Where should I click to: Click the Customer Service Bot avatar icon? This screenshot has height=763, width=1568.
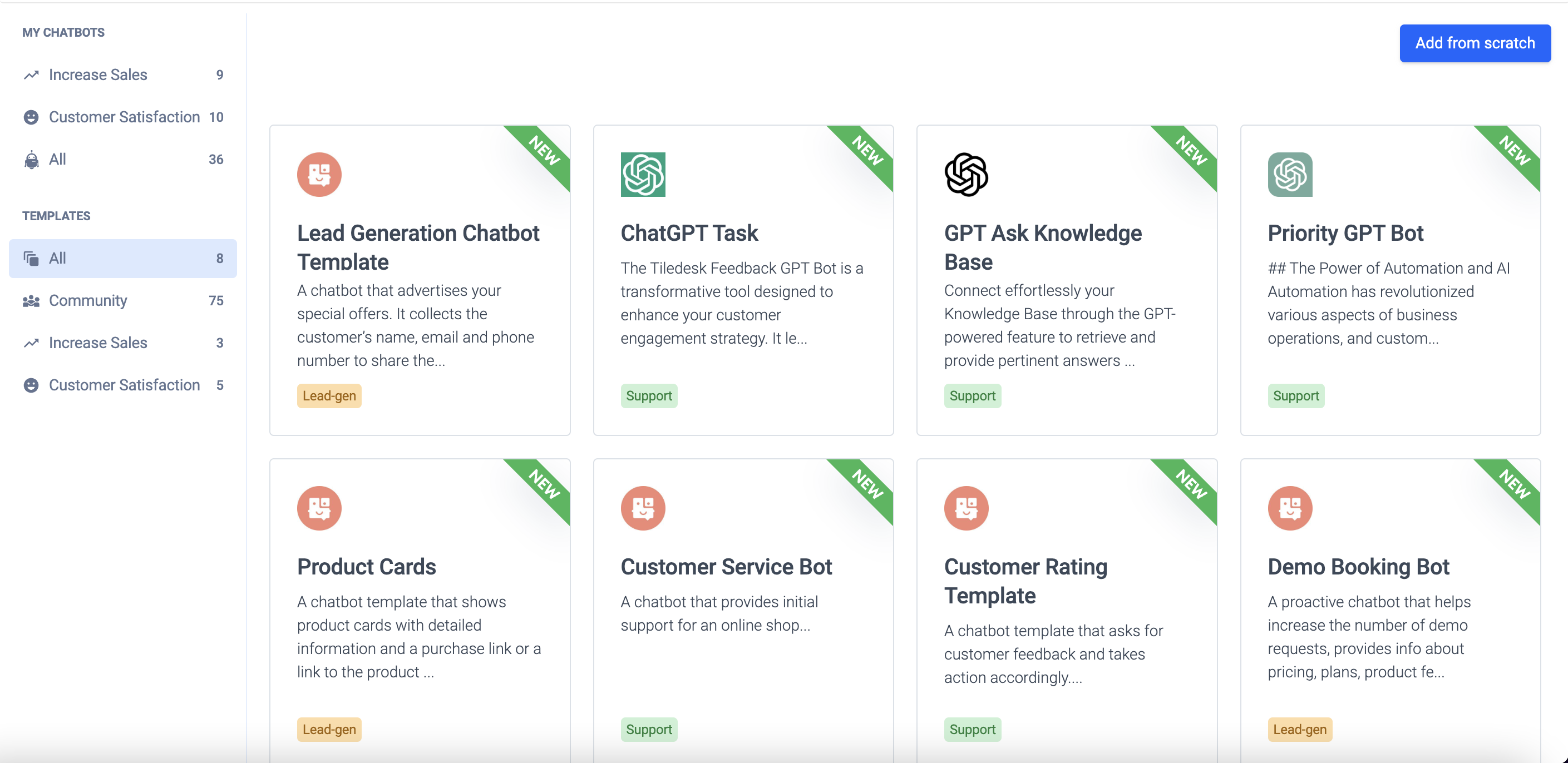tap(643, 508)
